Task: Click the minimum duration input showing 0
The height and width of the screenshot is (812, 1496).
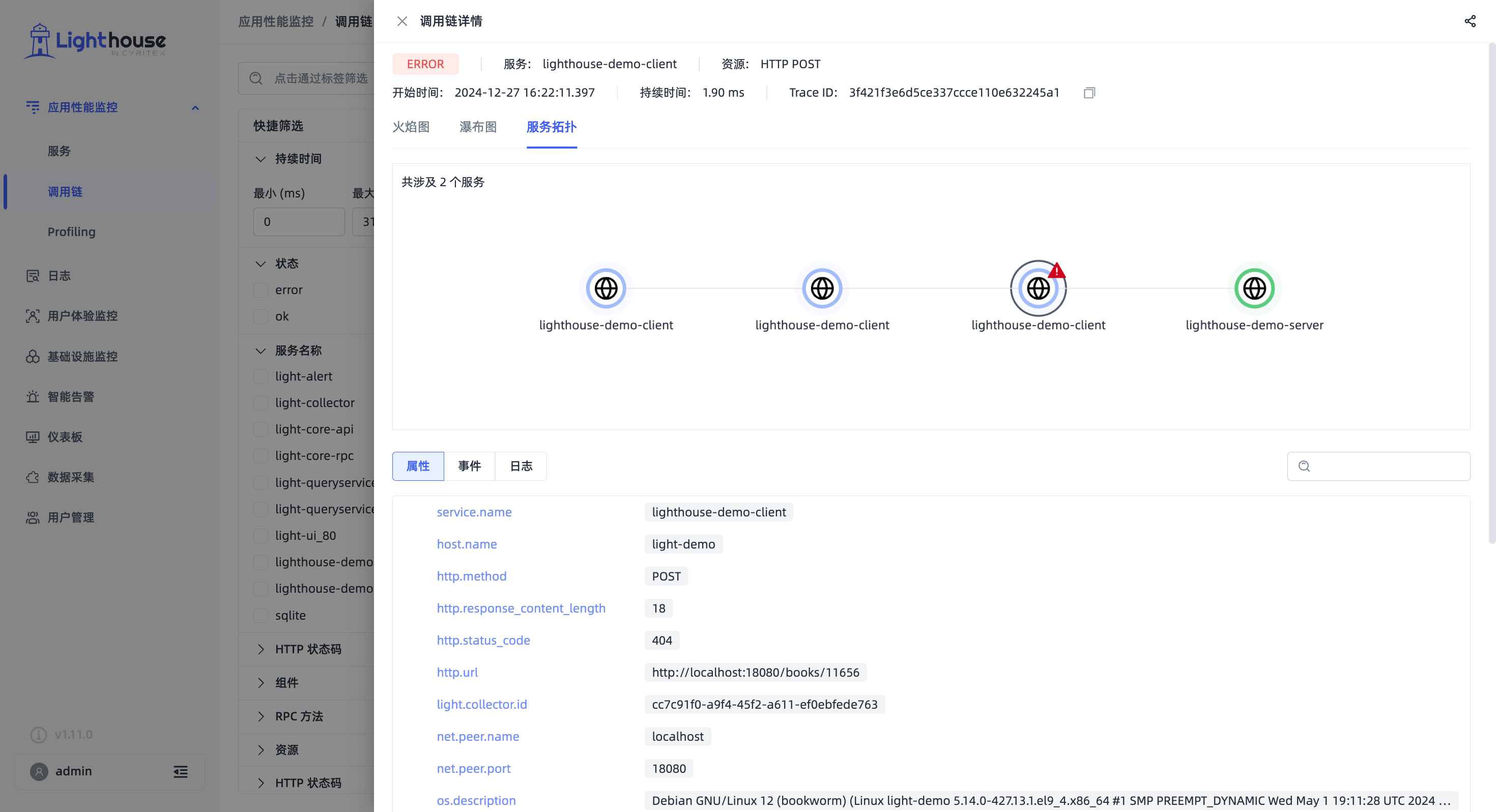Action: 299,222
